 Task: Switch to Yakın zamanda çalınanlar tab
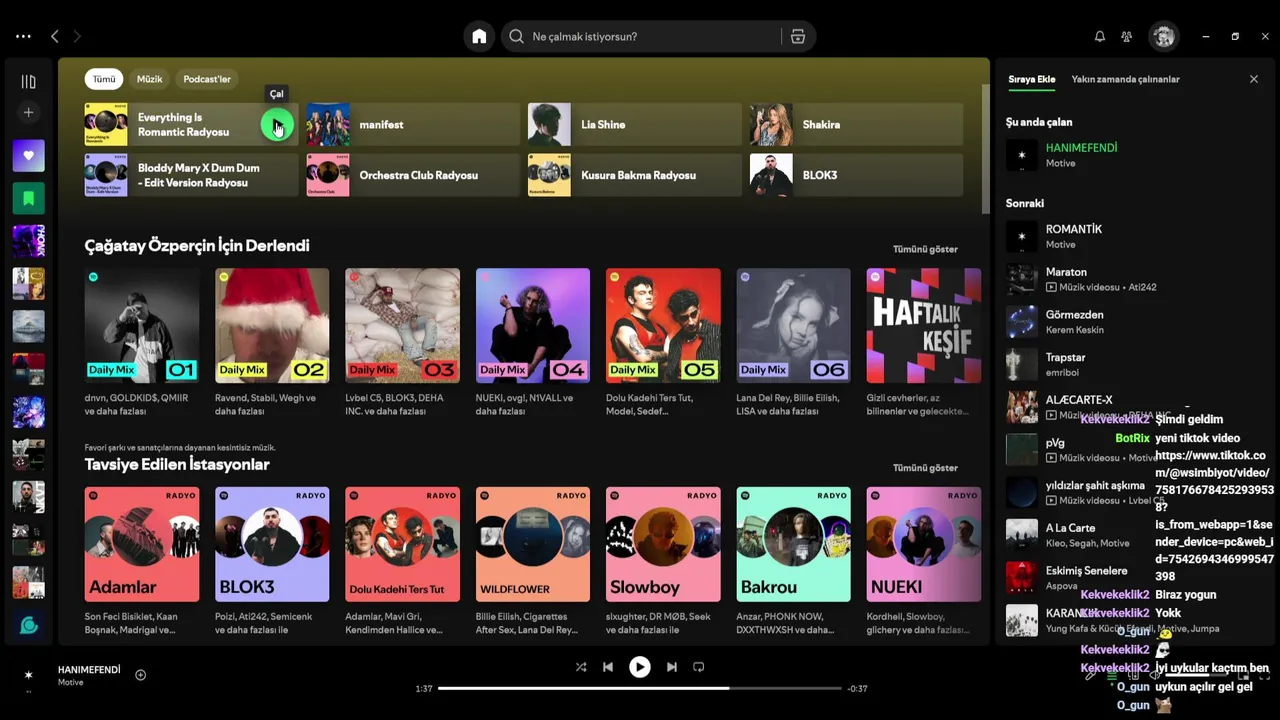point(1126,79)
